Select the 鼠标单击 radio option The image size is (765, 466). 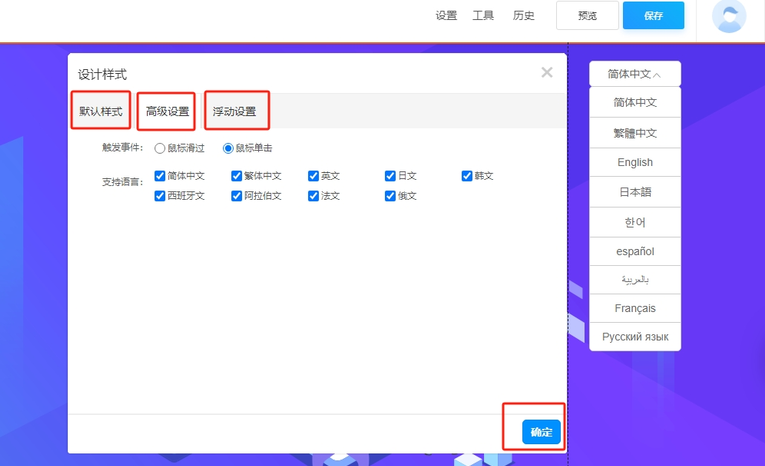click(x=228, y=148)
